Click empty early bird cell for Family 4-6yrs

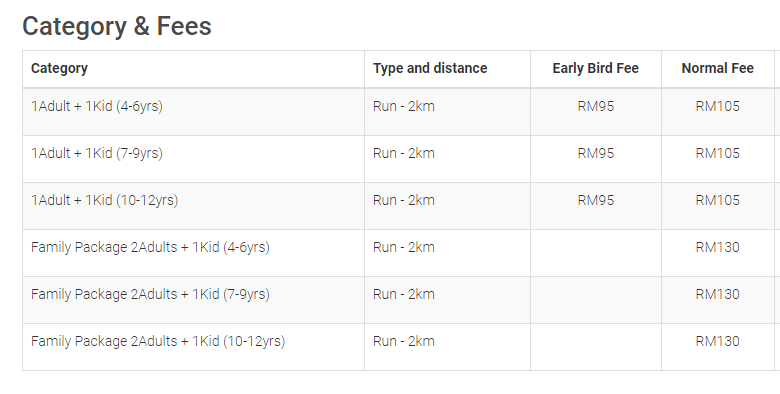click(x=596, y=253)
